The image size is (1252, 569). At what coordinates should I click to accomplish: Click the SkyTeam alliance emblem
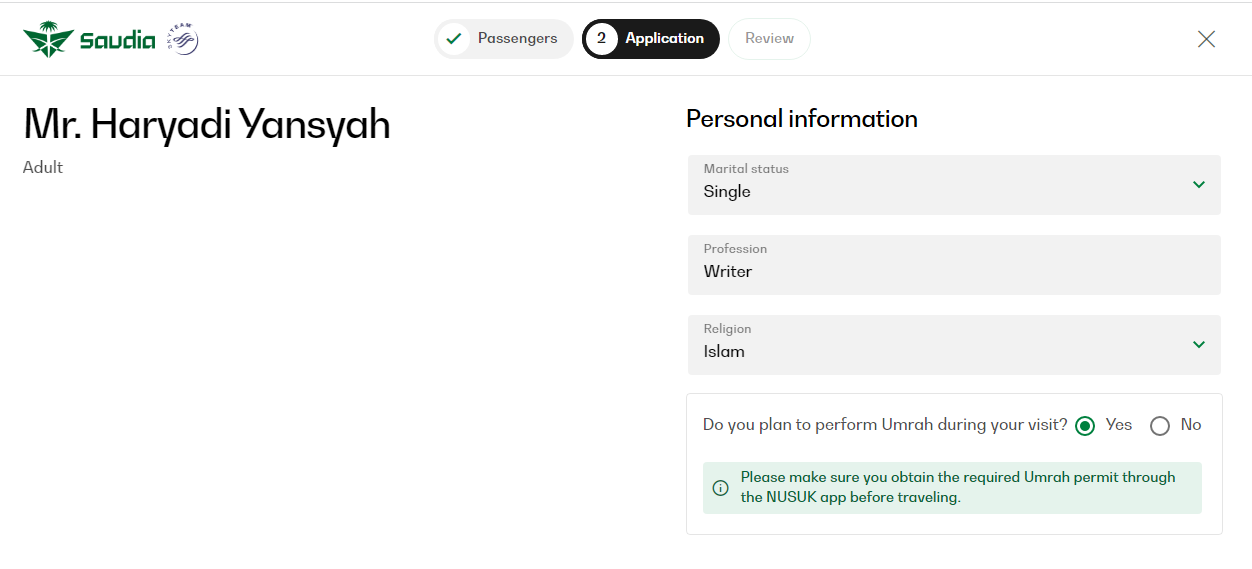point(183,40)
